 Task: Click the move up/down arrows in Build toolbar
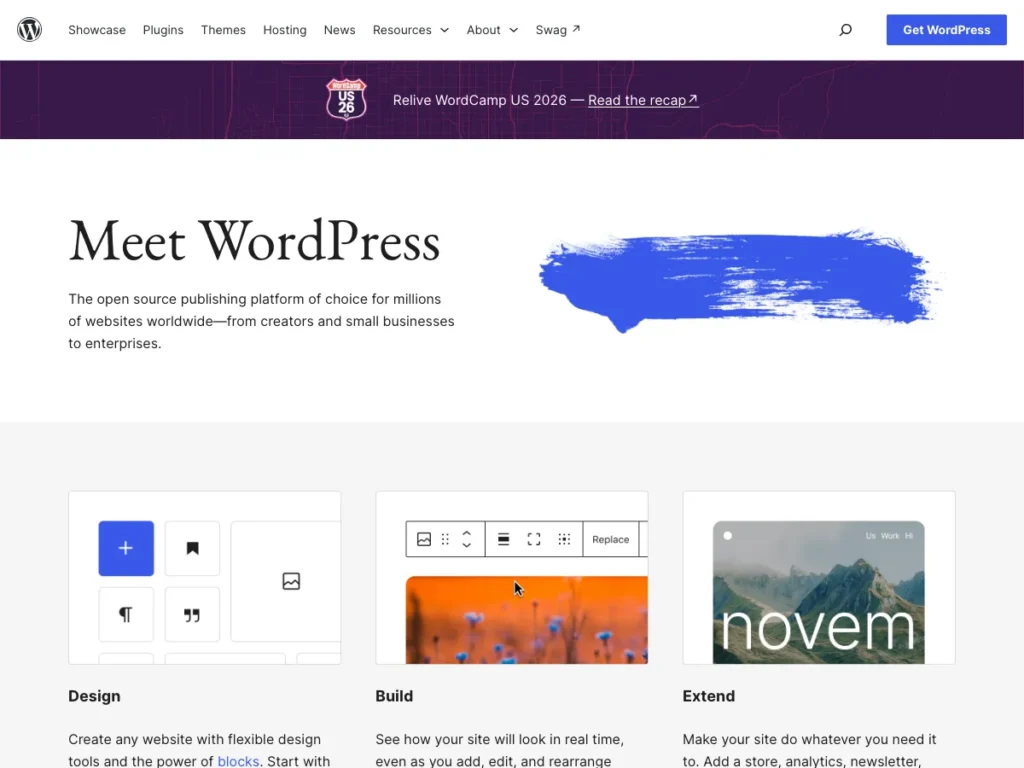(466, 539)
